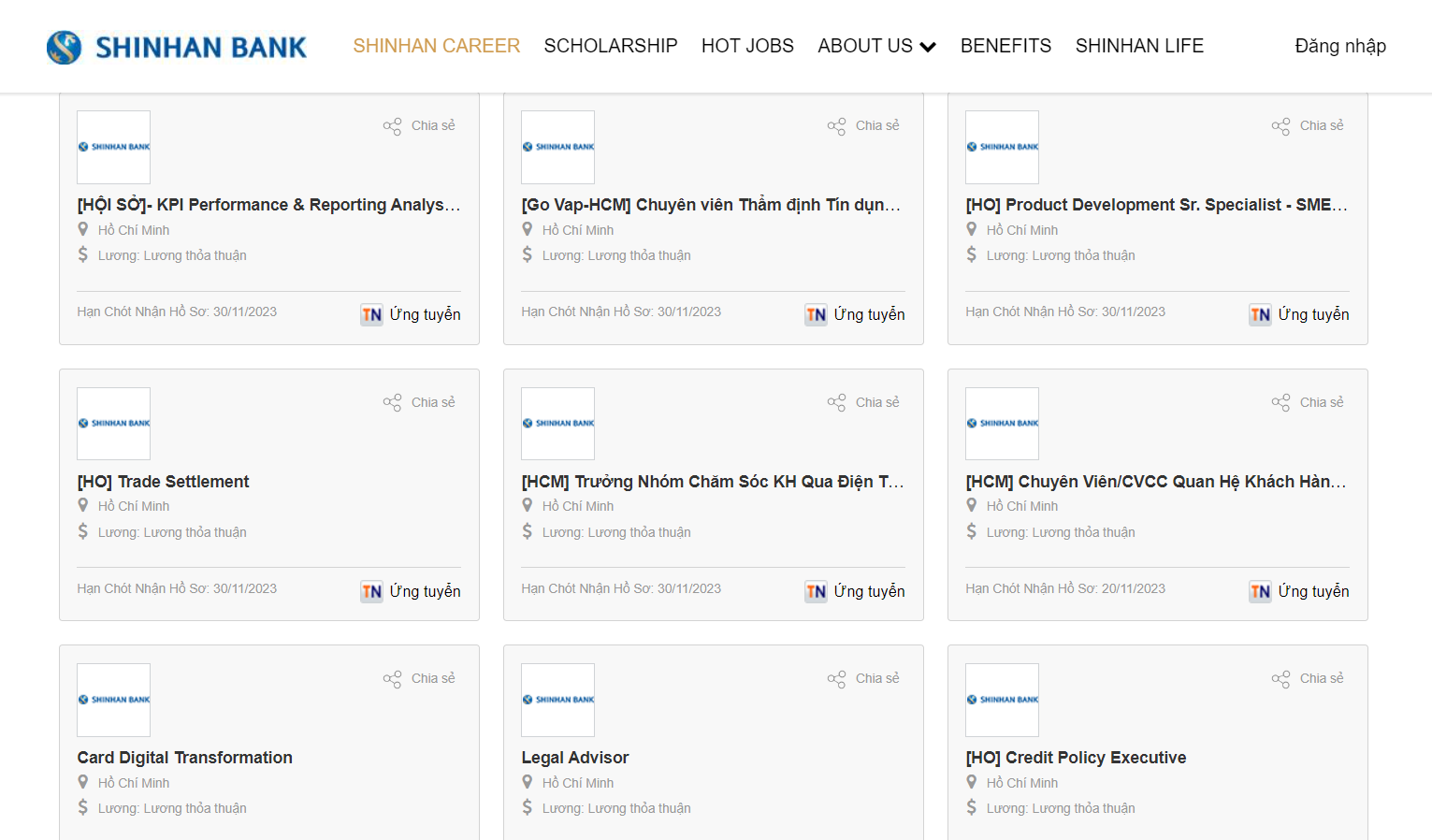The height and width of the screenshot is (840, 1432).
Task: Click the TN icon on Chuyên Viên/CVCC card
Action: [x=1261, y=591]
